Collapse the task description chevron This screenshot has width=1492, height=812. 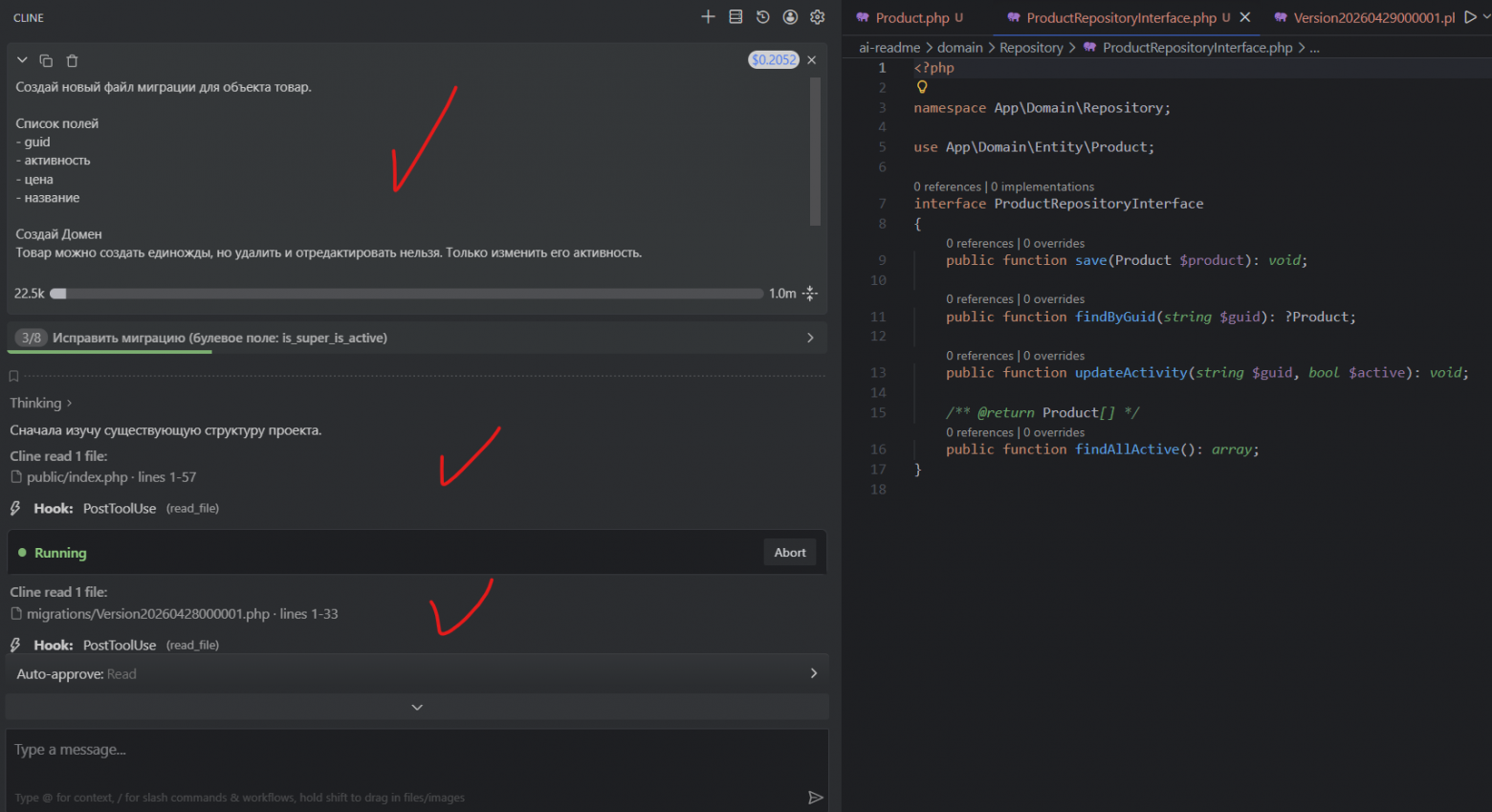click(x=22, y=60)
